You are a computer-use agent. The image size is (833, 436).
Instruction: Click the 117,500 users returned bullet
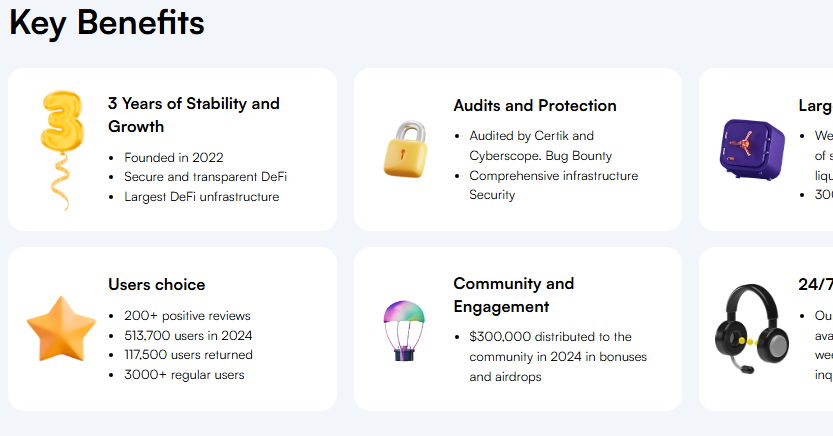188,355
